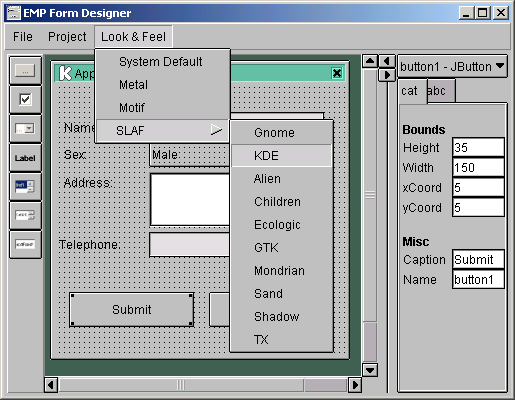The height and width of the screenshot is (400, 515).
Task: Select the Children theme
Action: click(282, 202)
